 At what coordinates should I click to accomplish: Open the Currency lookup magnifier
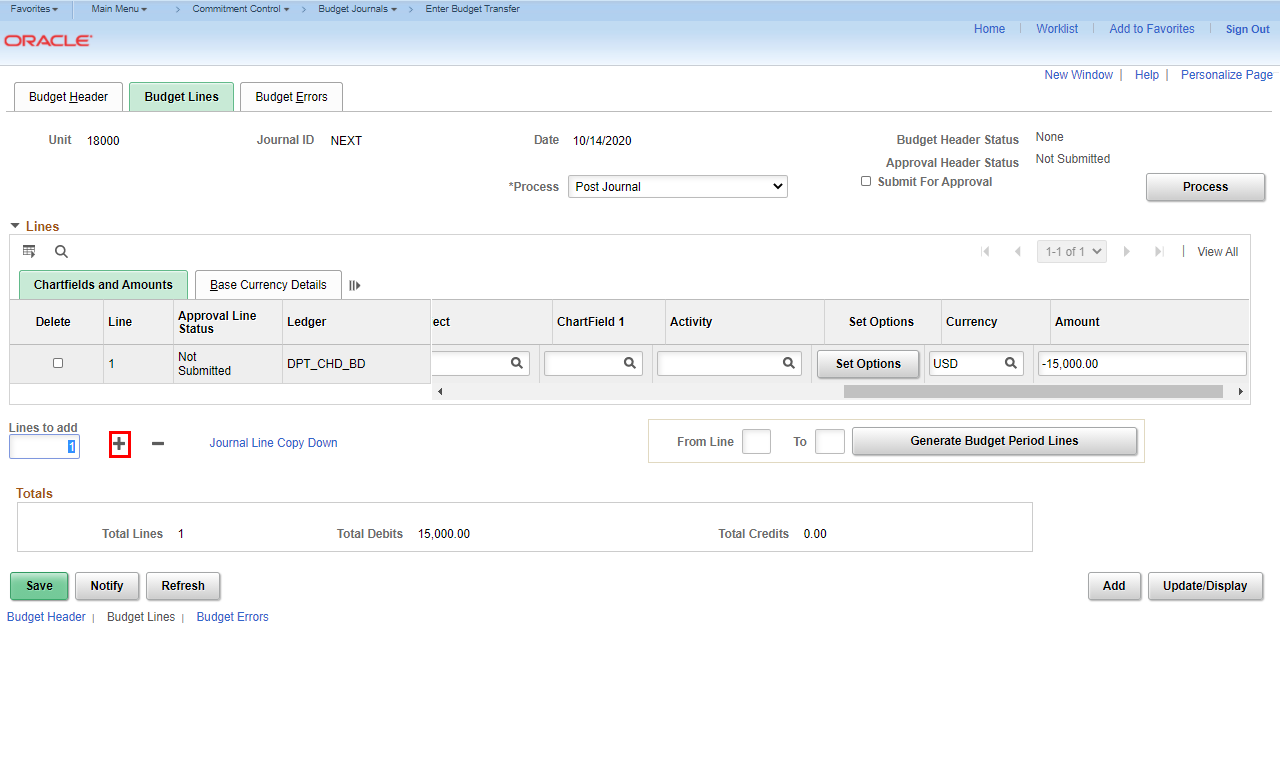tap(1011, 364)
